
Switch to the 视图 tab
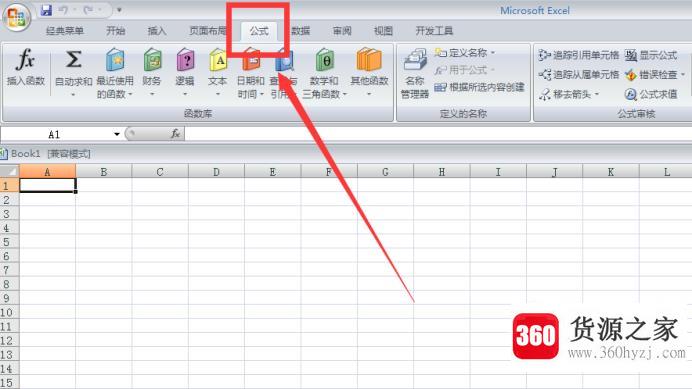[383, 31]
